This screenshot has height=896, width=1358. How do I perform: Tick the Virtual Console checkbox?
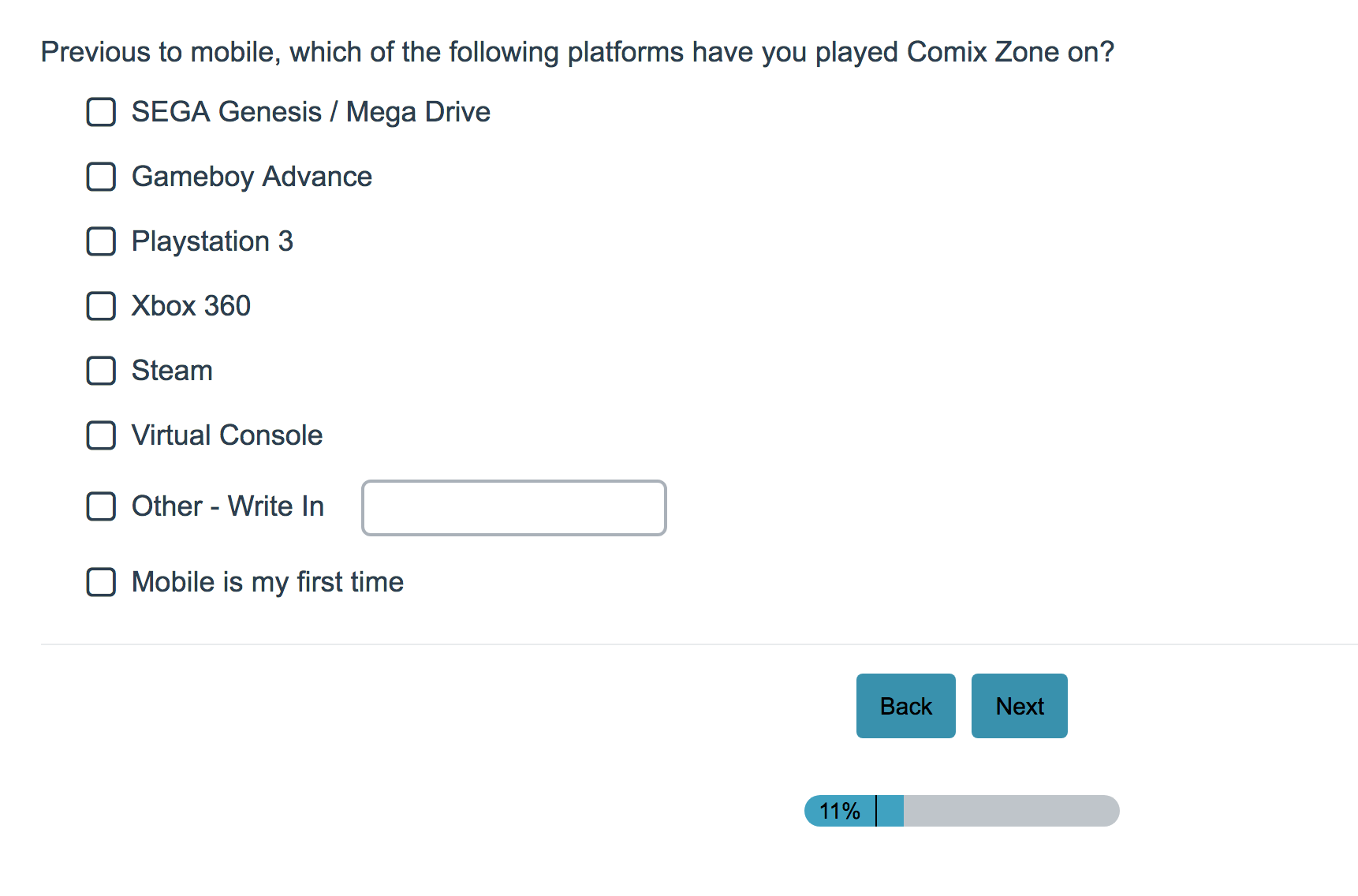pyautogui.click(x=101, y=435)
